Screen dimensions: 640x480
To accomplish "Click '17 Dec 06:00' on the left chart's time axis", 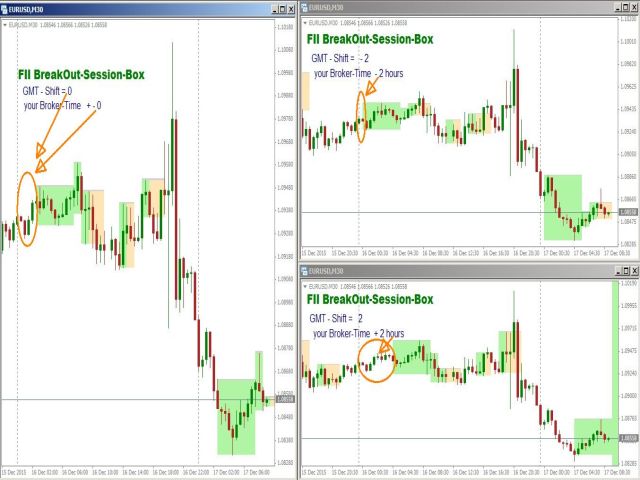I will [x=256, y=472].
